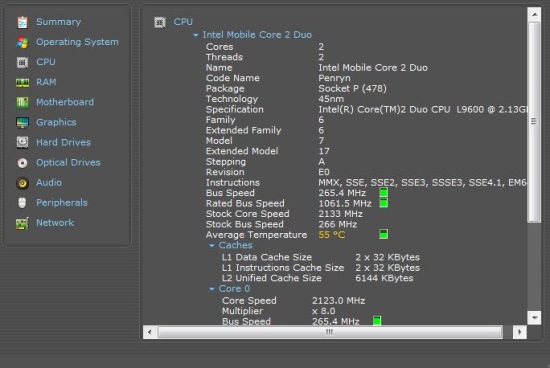
Task: Open the Peripherals section
Action: tap(62, 203)
